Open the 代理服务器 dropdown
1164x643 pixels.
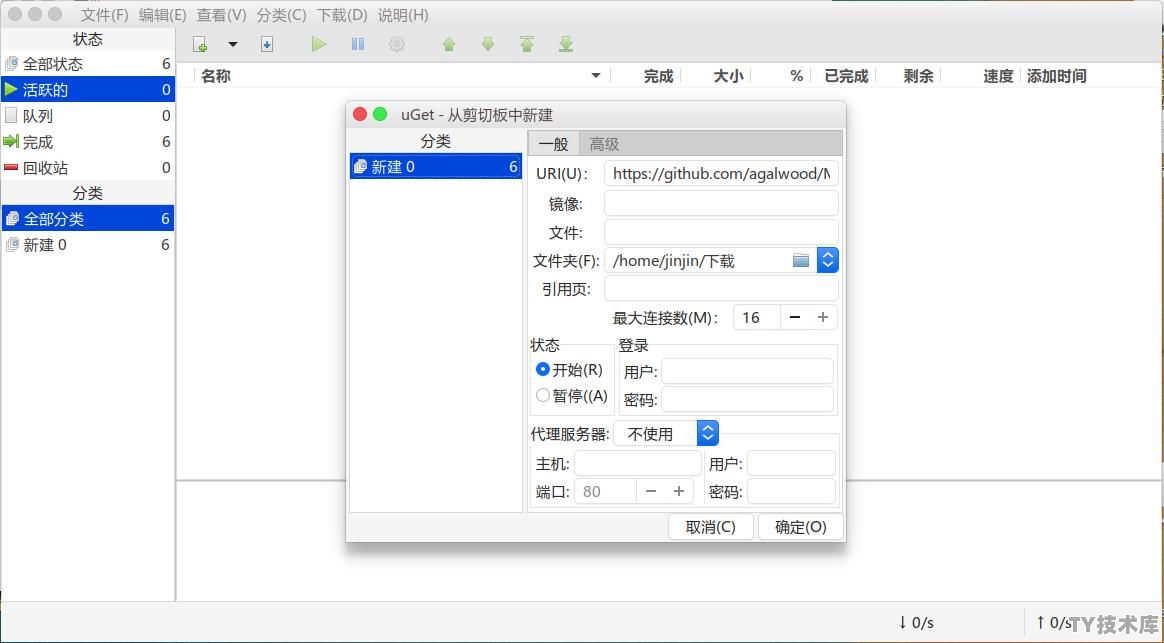click(666, 434)
